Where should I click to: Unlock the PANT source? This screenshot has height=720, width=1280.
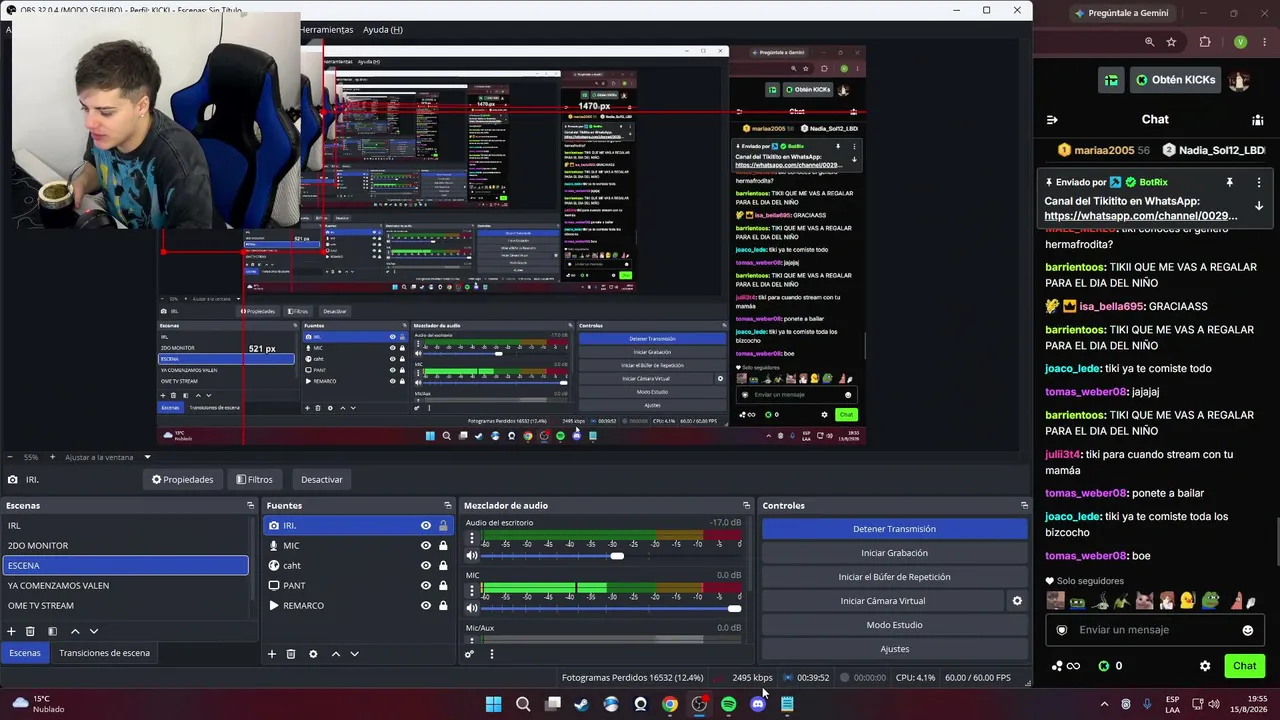point(443,586)
